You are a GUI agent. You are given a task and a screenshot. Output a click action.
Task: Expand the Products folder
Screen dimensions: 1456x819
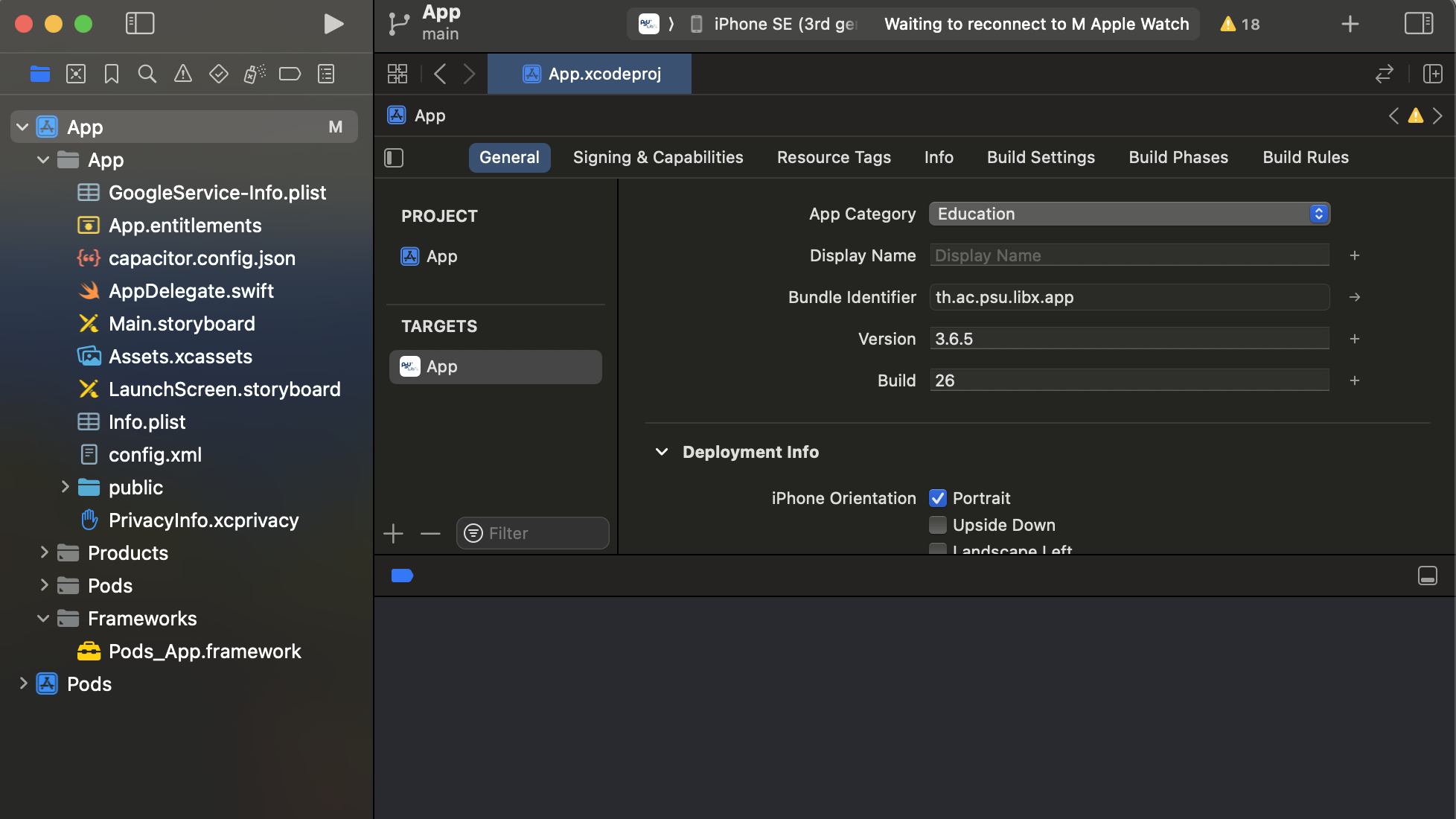coord(44,552)
